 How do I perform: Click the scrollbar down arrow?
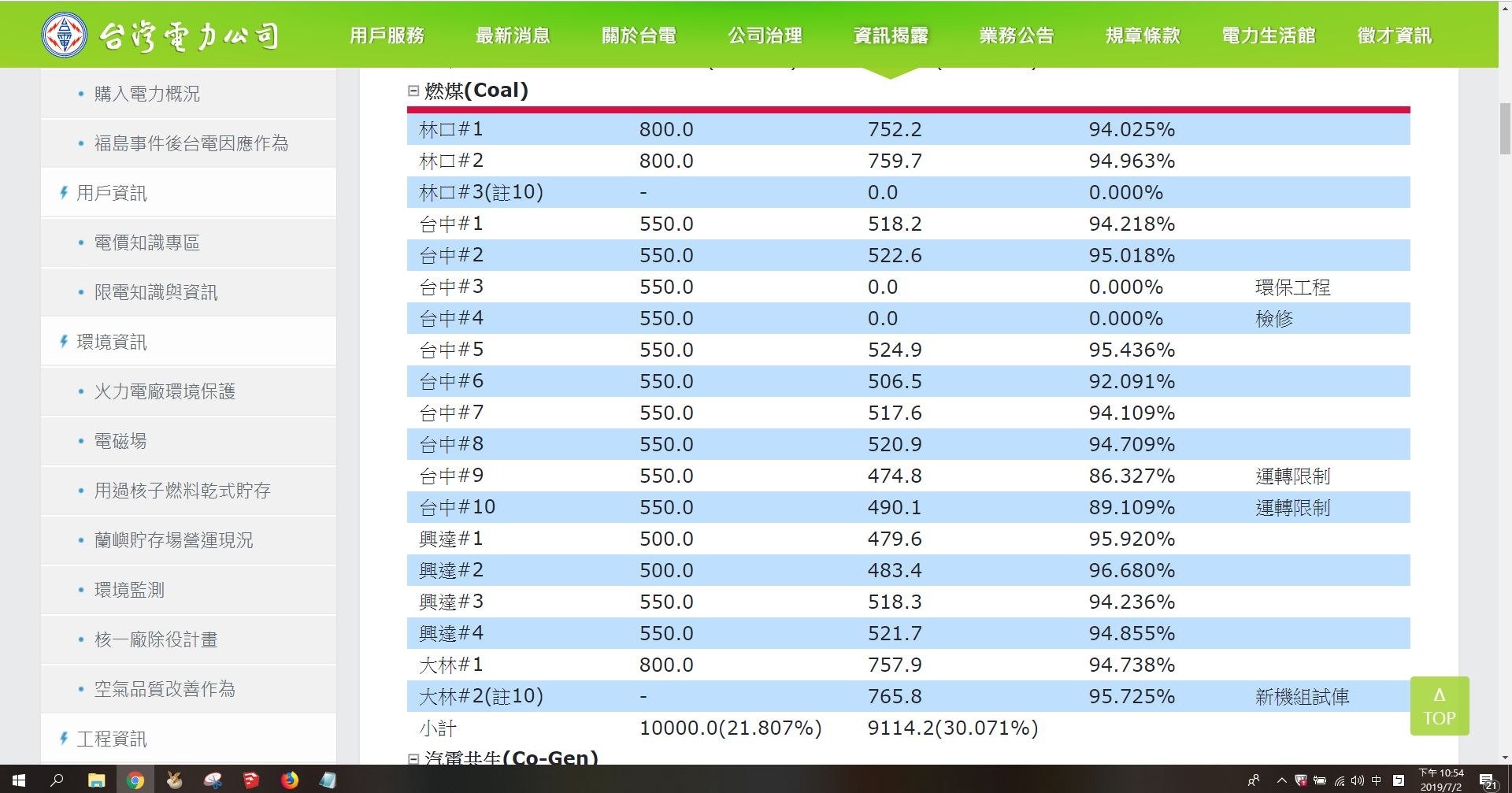pos(1505,758)
